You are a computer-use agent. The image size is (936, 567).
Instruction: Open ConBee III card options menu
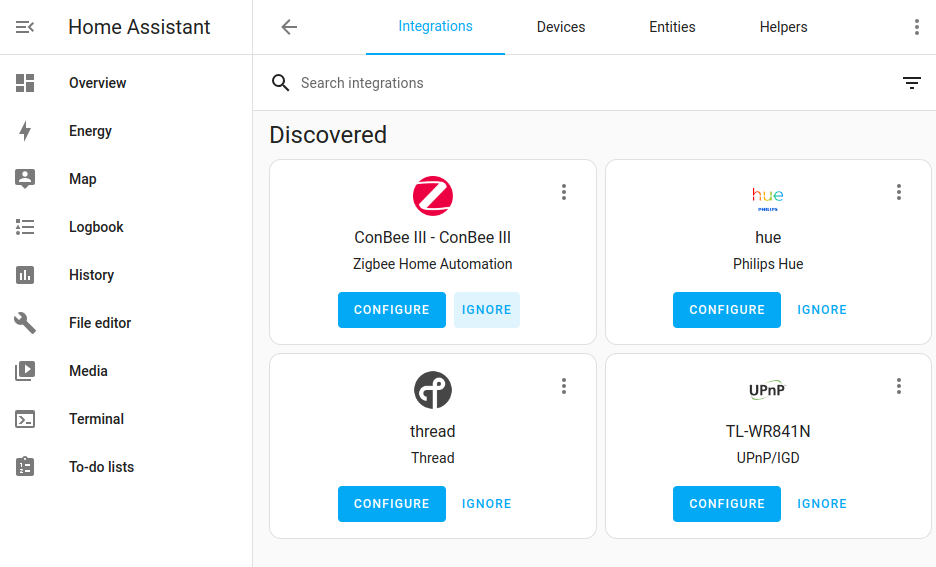(564, 192)
